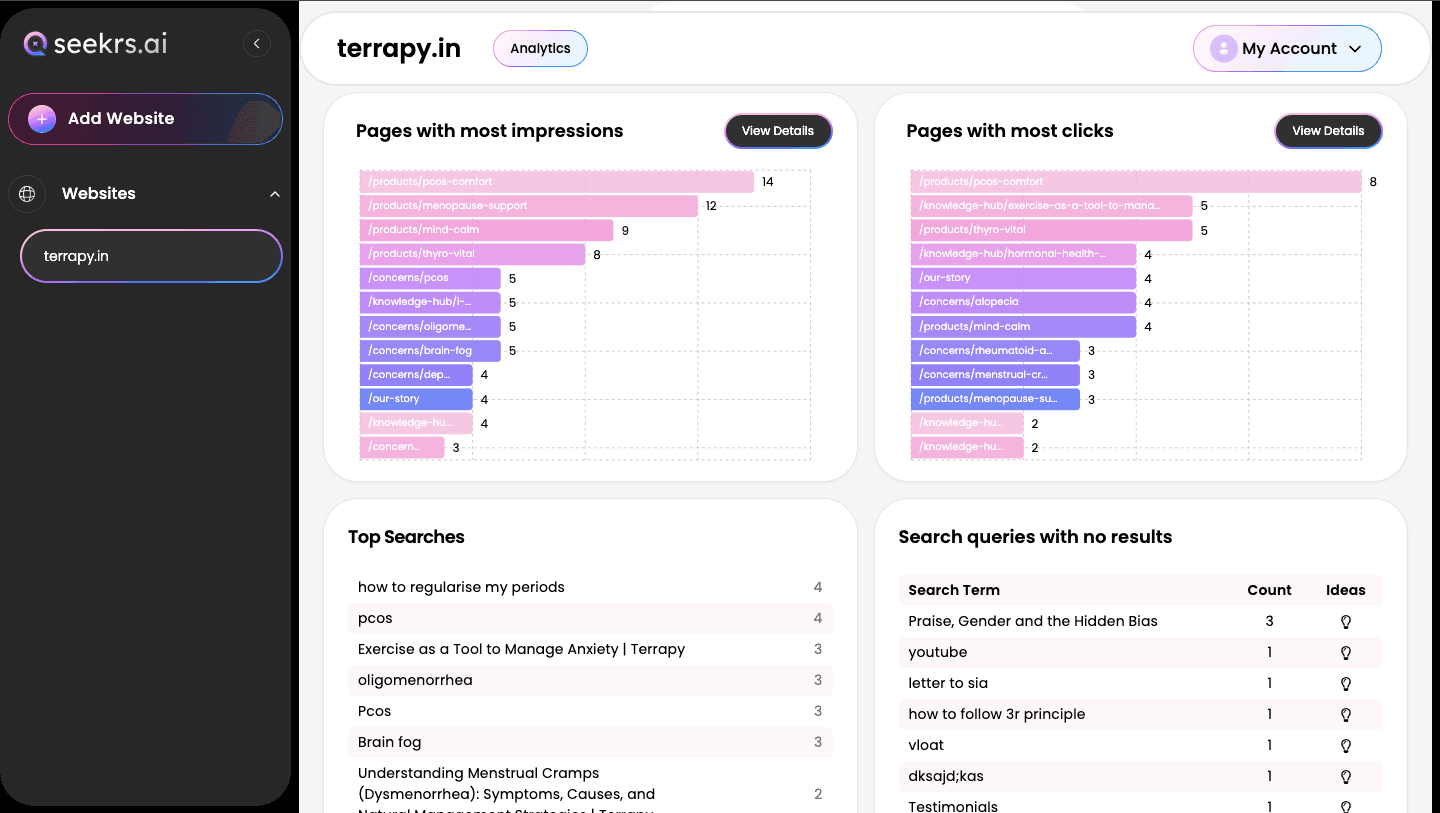Click the /products/thyro-vital clicks bar

click(1052, 230)
